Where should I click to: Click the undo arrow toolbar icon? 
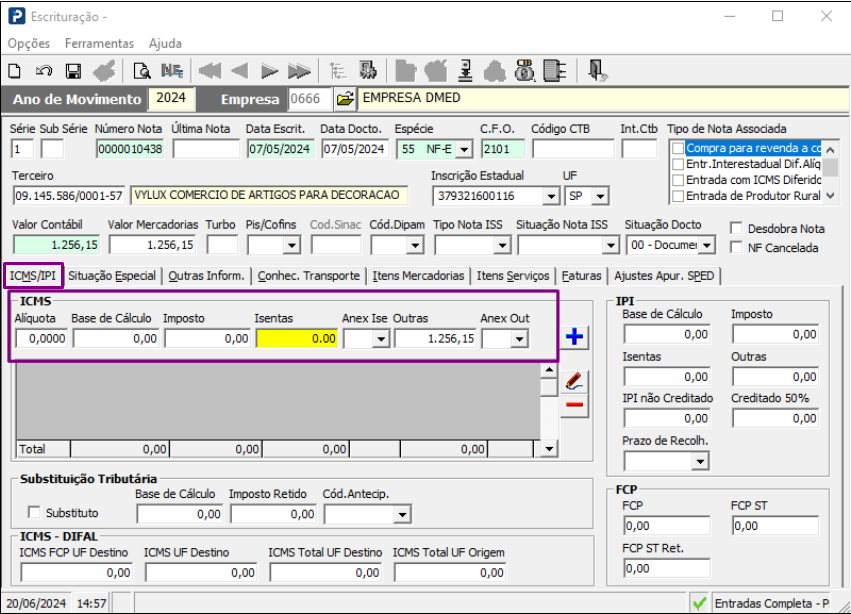tap(44, 71)
